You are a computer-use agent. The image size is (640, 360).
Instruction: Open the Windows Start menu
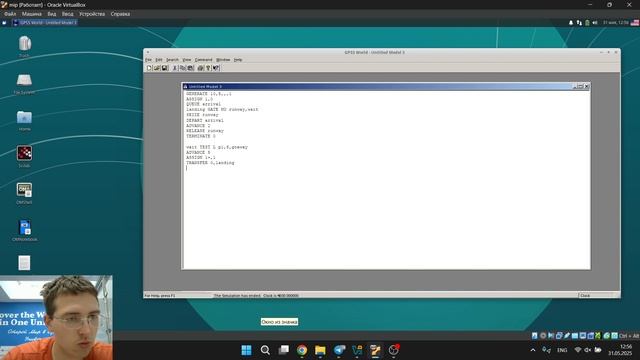click(x=247, y=350)
